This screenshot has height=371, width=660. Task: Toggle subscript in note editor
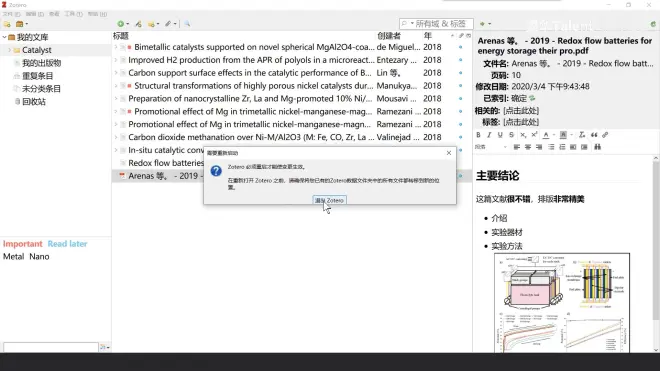[523, 135]
